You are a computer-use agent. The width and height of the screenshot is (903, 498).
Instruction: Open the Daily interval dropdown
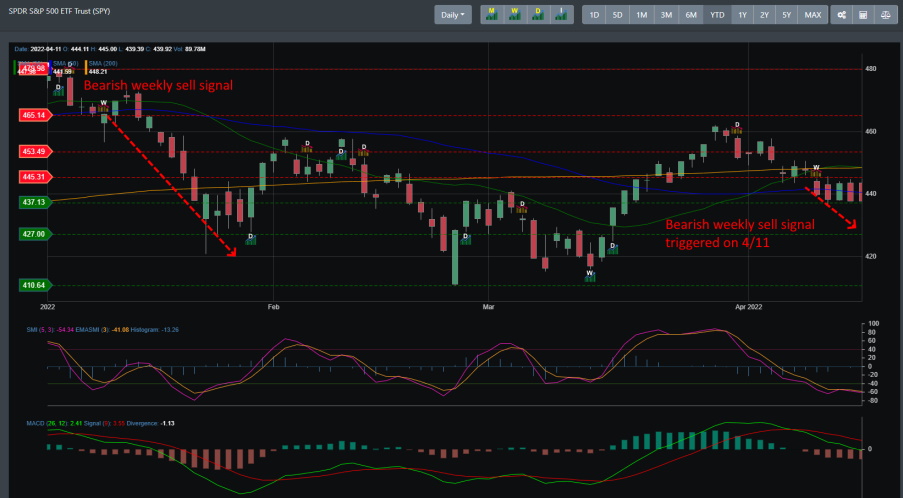(453, 15)
